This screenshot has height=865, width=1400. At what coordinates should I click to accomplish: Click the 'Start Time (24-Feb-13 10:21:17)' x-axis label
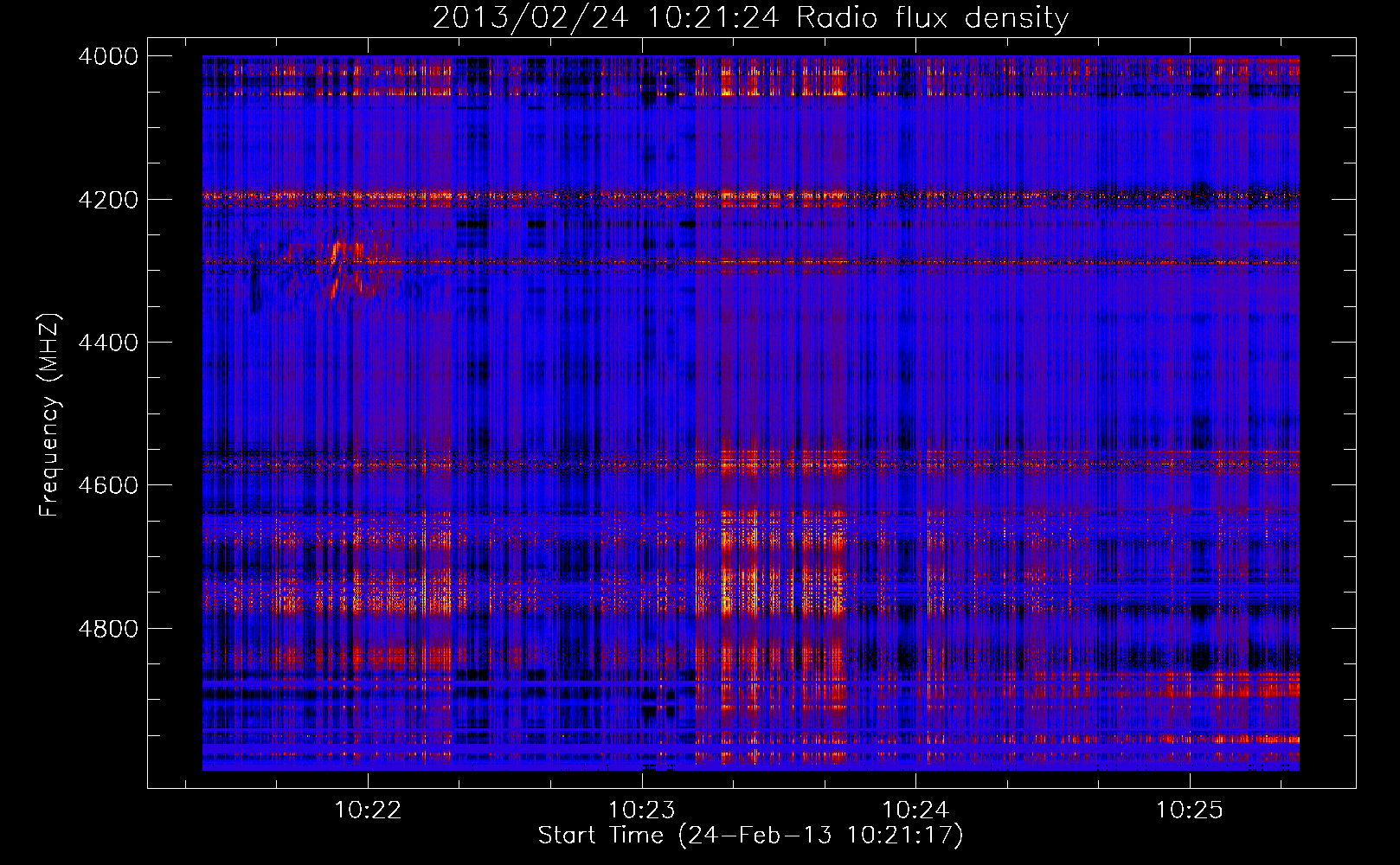pyautogui.click(x=750, y=836)
